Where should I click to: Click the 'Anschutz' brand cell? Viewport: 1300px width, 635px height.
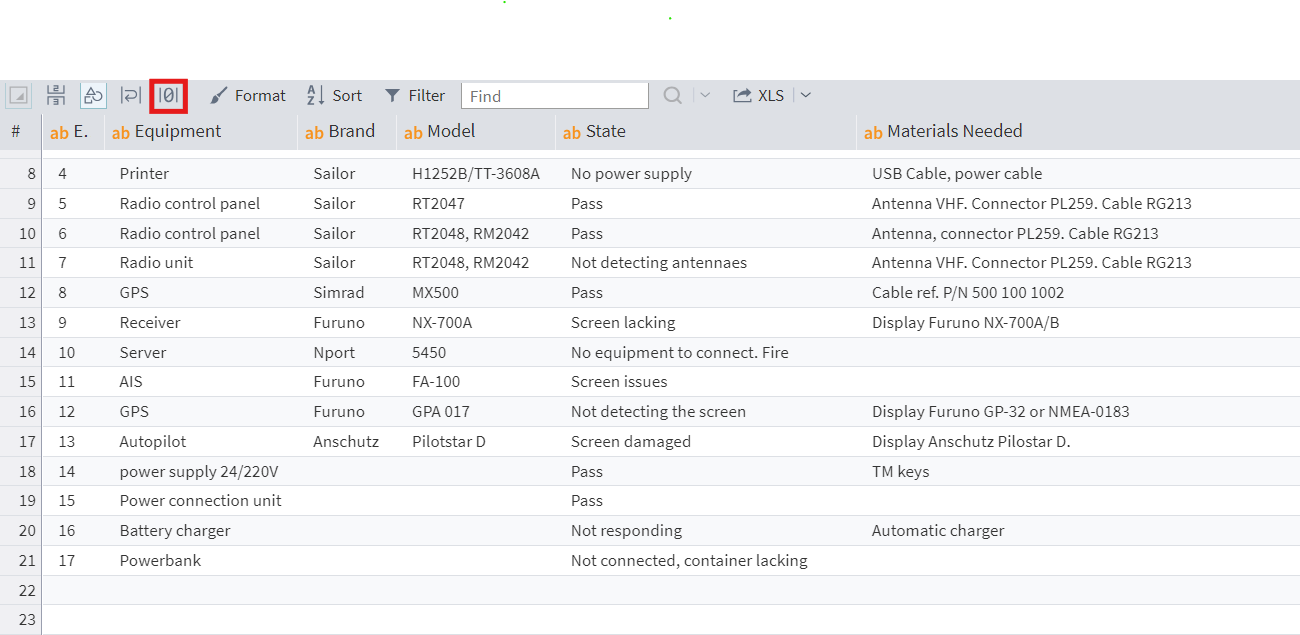pyautogui.click(x=346, y=442)
